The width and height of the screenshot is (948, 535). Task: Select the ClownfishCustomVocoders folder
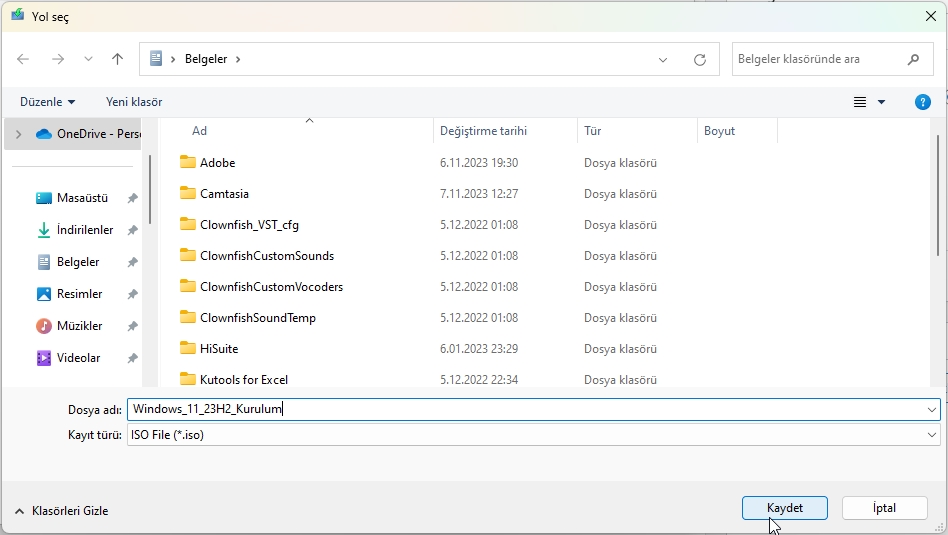[271, 287]
